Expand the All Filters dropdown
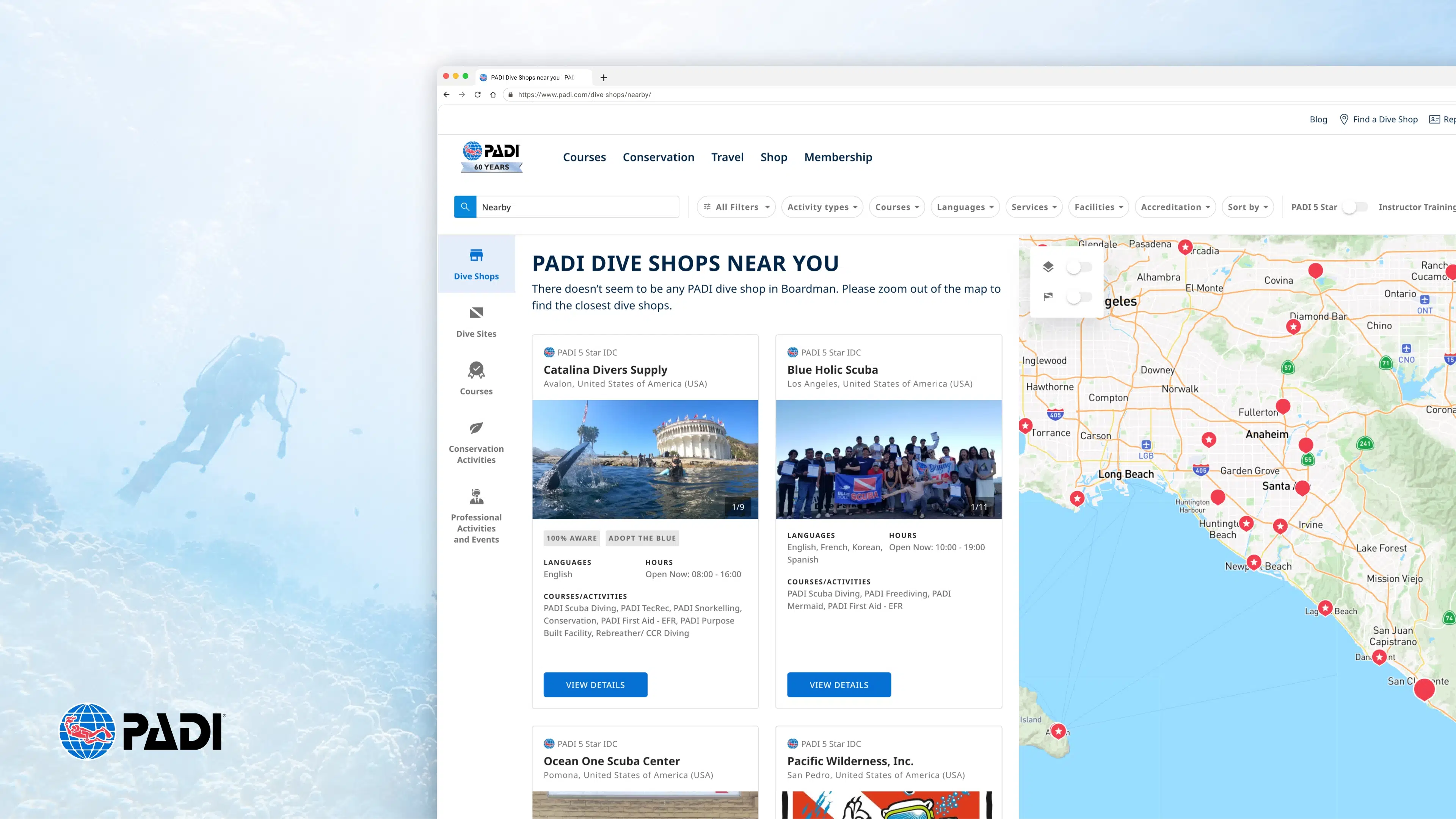The image size is (1456, 819). coord(736,207)
